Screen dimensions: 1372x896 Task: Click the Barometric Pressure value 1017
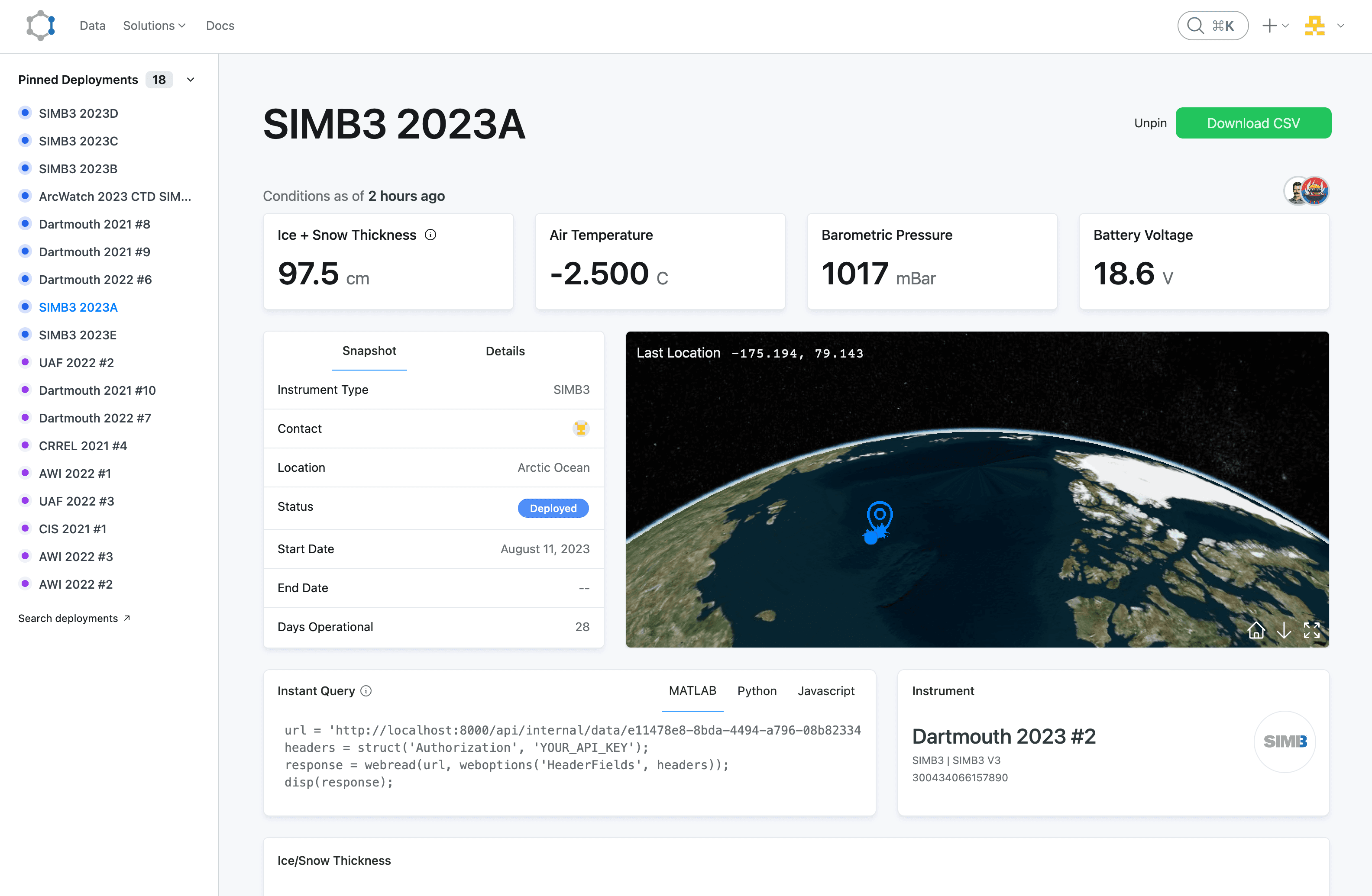(x=854, y=273)
